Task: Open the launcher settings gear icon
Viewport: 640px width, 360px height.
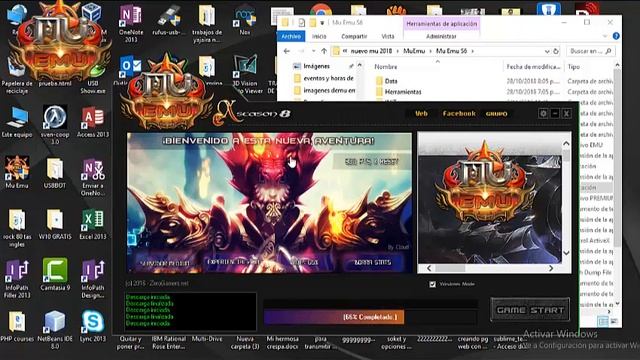Action: coord(543,113)
